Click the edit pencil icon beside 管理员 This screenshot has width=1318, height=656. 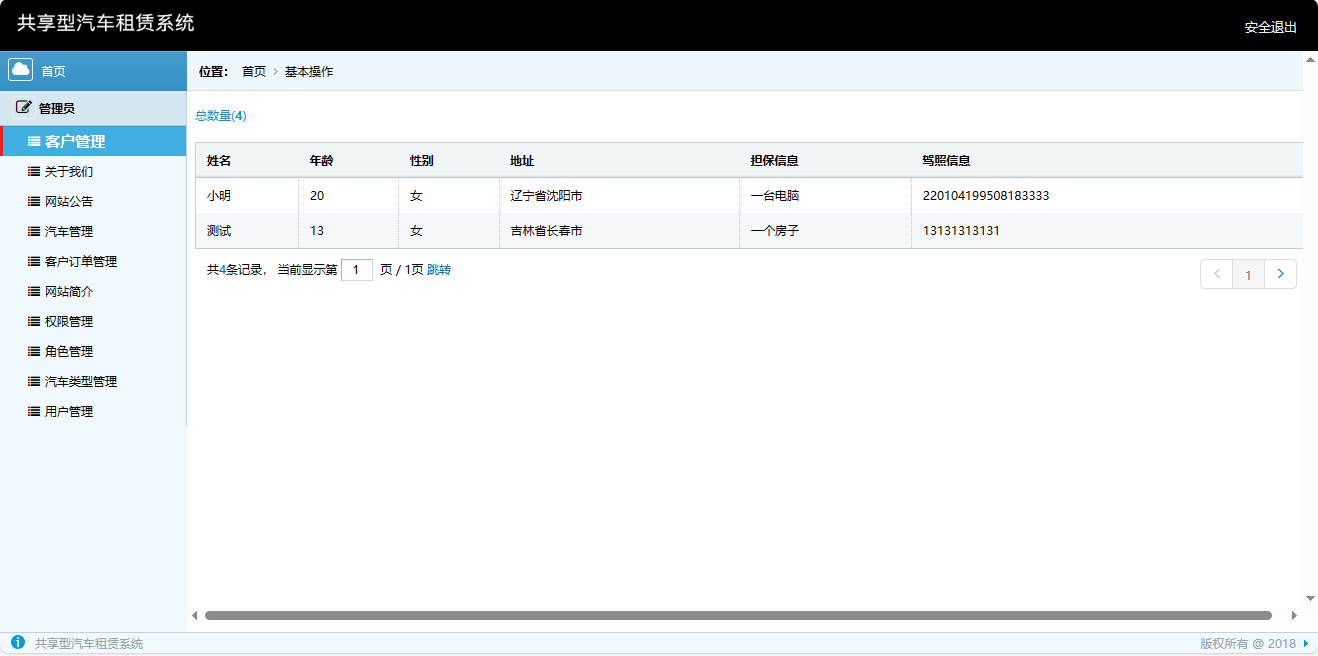pyautogui.click(x=24, y=107)
